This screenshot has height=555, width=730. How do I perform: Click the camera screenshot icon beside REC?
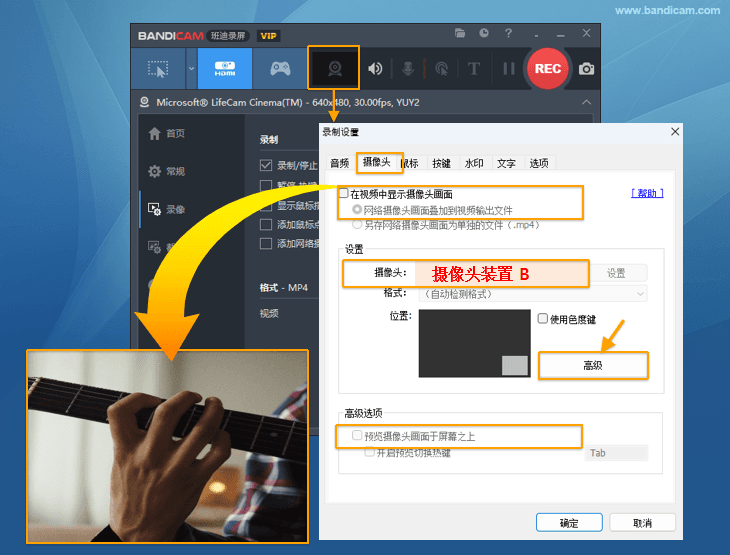click(x=586, y=69)
